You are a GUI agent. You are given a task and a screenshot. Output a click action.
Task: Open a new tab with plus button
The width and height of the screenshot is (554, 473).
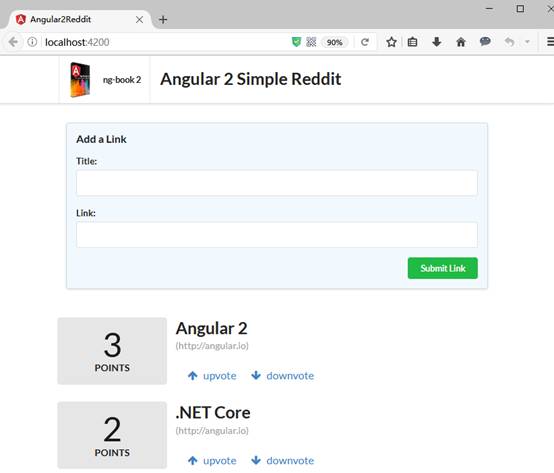click(163, 20)
